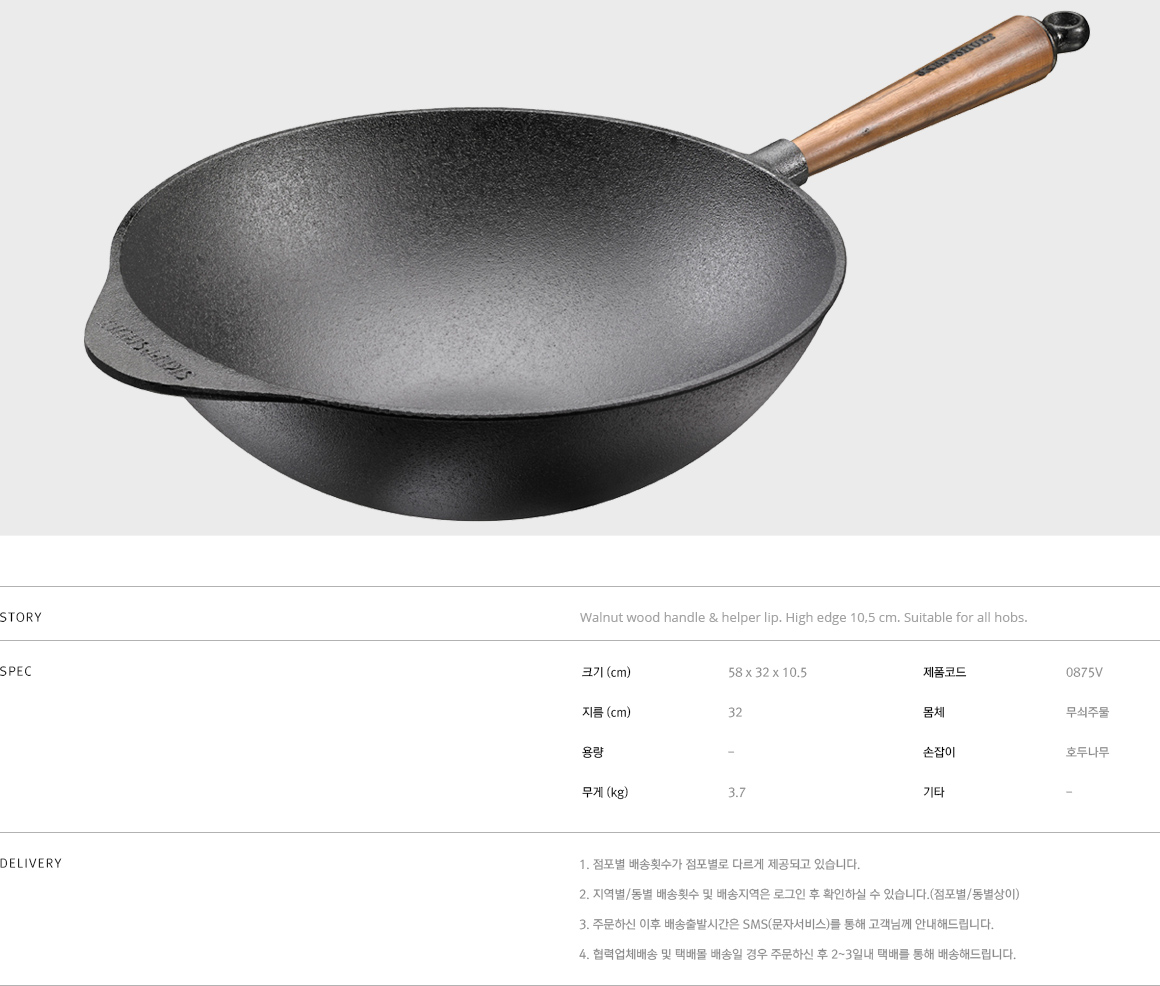Click the 호두나무 handle material value
This screenshot has height=986, width=1160.
[x=1087, y=752]
